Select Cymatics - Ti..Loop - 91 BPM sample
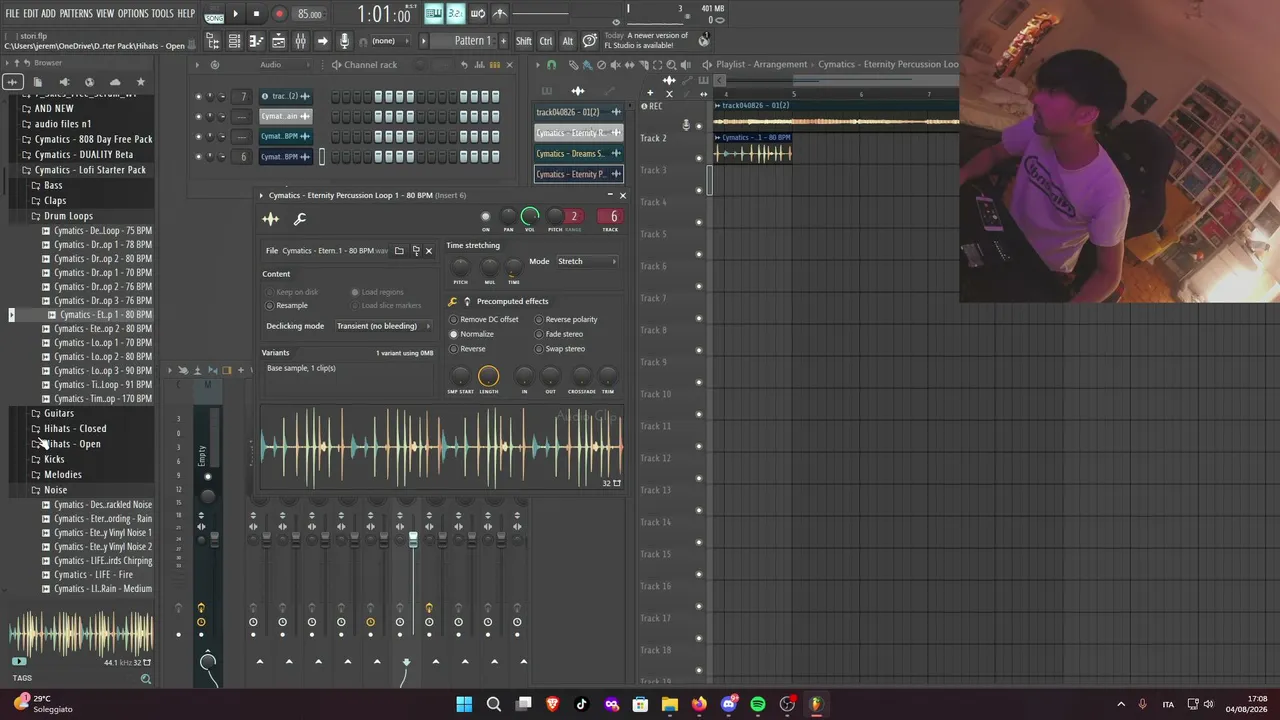Viewport: 1280px width, 720px height. [97, 385]
